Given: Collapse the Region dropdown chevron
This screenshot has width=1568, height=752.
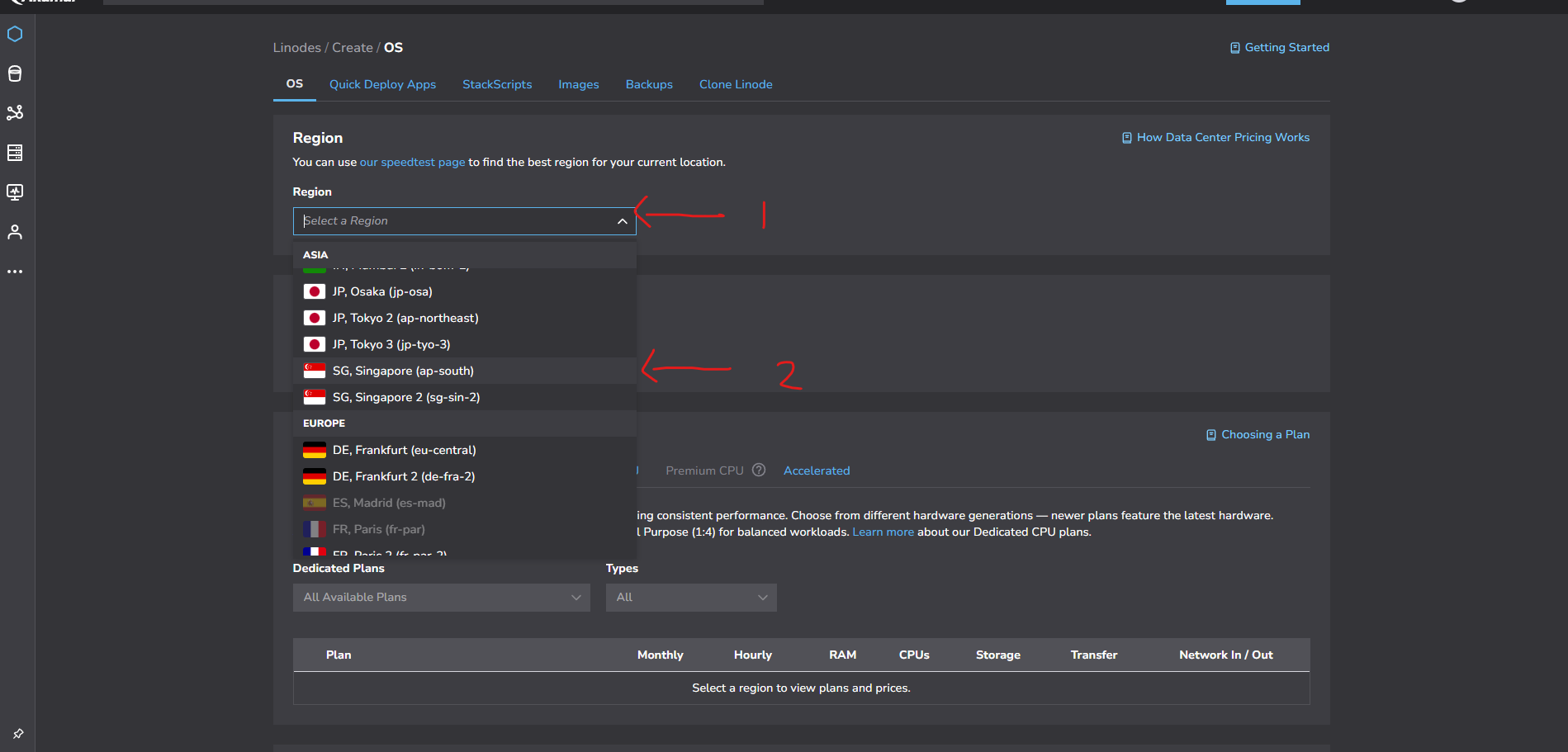Looking at the screenshot, I should tap(623, 221).
